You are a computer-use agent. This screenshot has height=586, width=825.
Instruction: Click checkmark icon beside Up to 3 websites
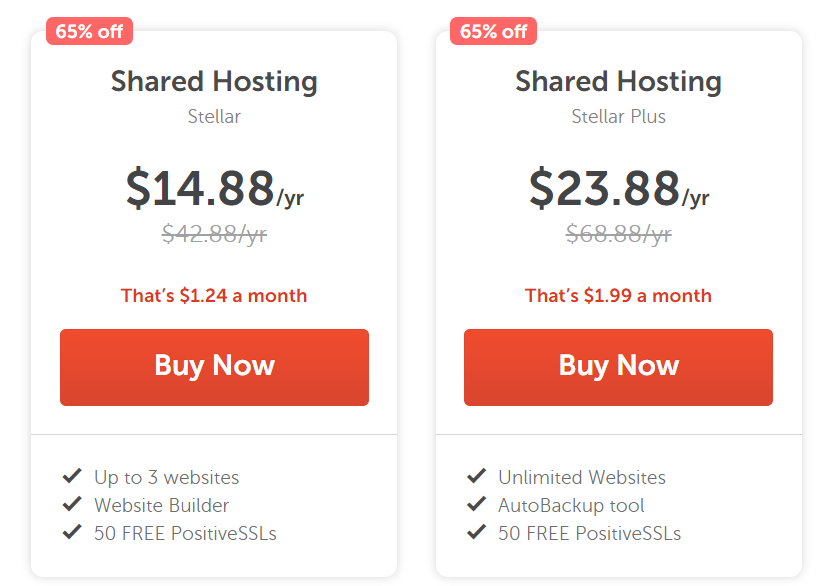coord(72,476)
